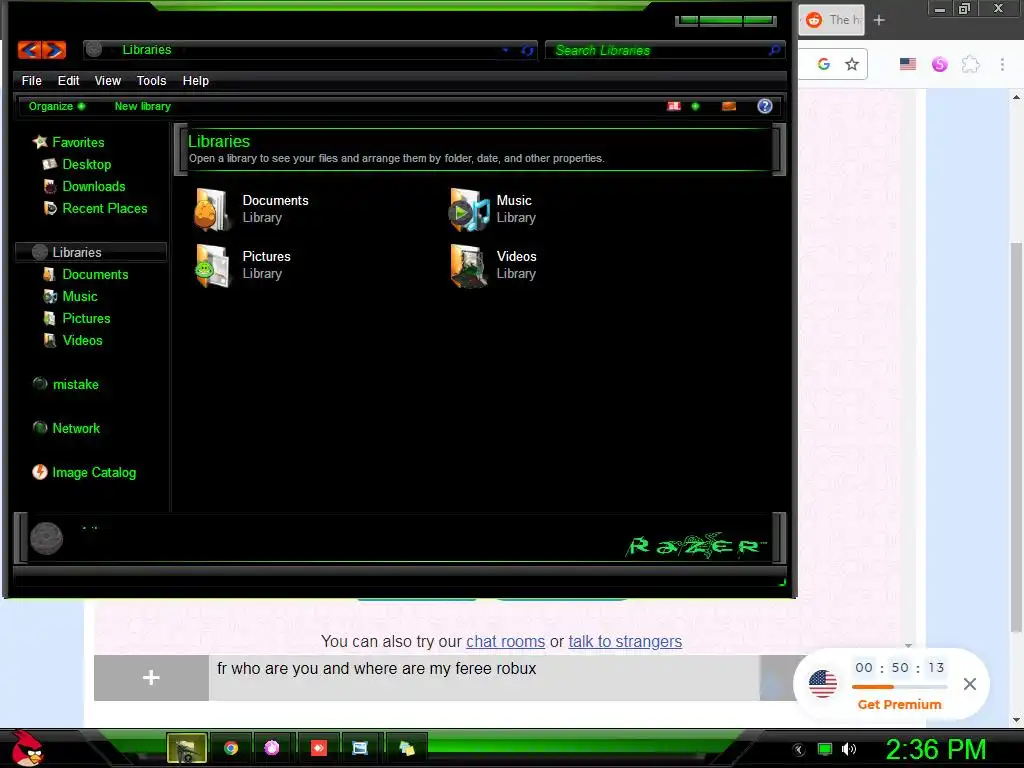Change the view icon in Explorer toolbar
Viewport: 1024px width, 768px height.
click(674, 106)
